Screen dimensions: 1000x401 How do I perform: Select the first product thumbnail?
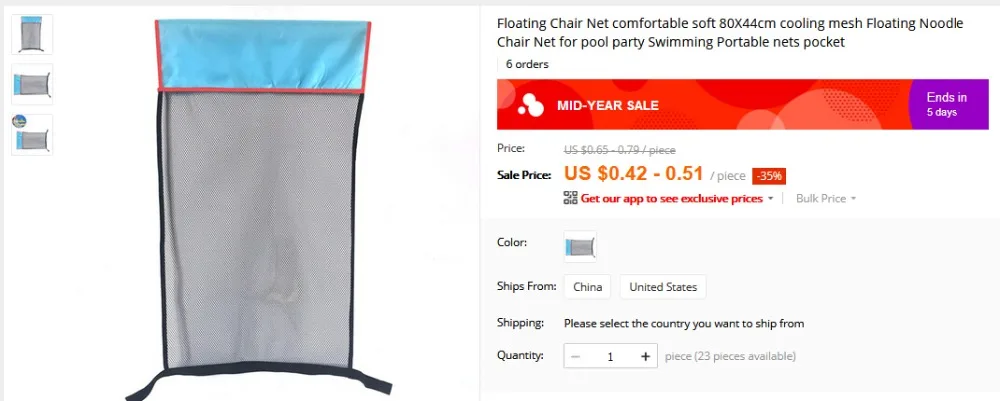(32, 34)
